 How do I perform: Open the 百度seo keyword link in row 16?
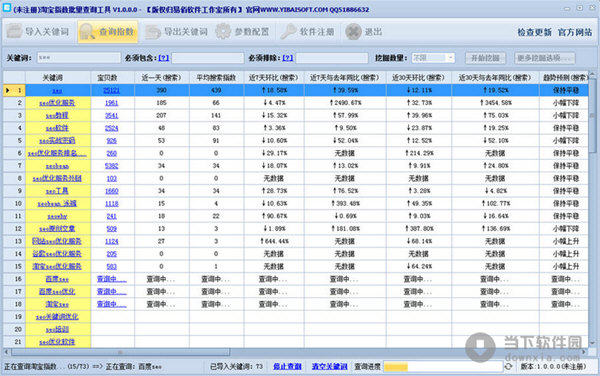(57, 279)
